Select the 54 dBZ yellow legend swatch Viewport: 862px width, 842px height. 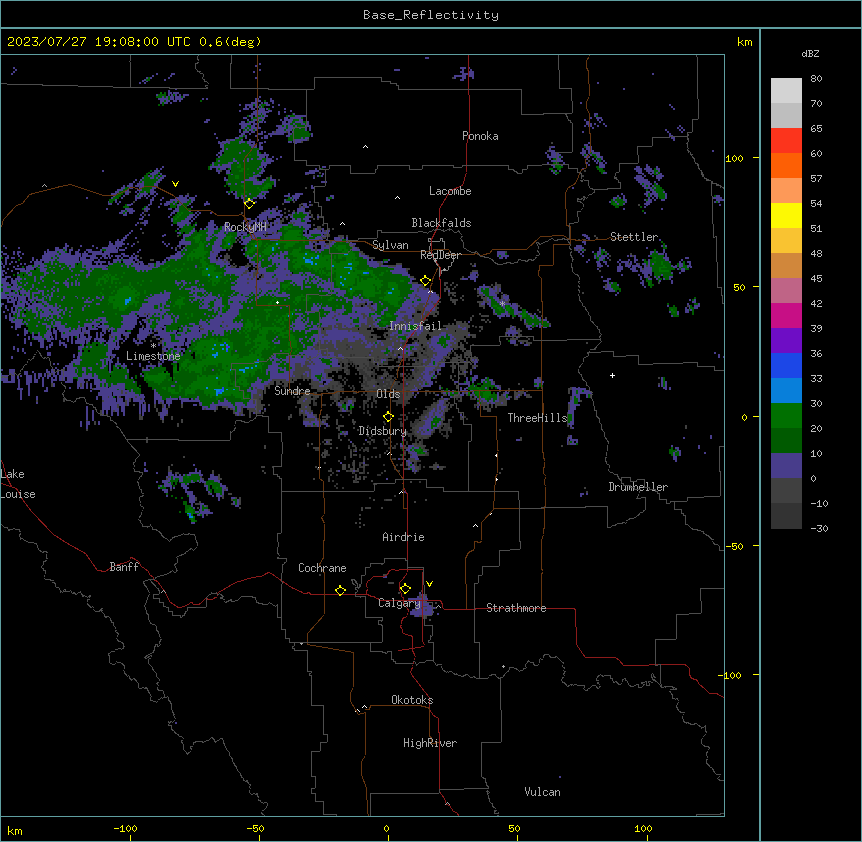[786, 215]
